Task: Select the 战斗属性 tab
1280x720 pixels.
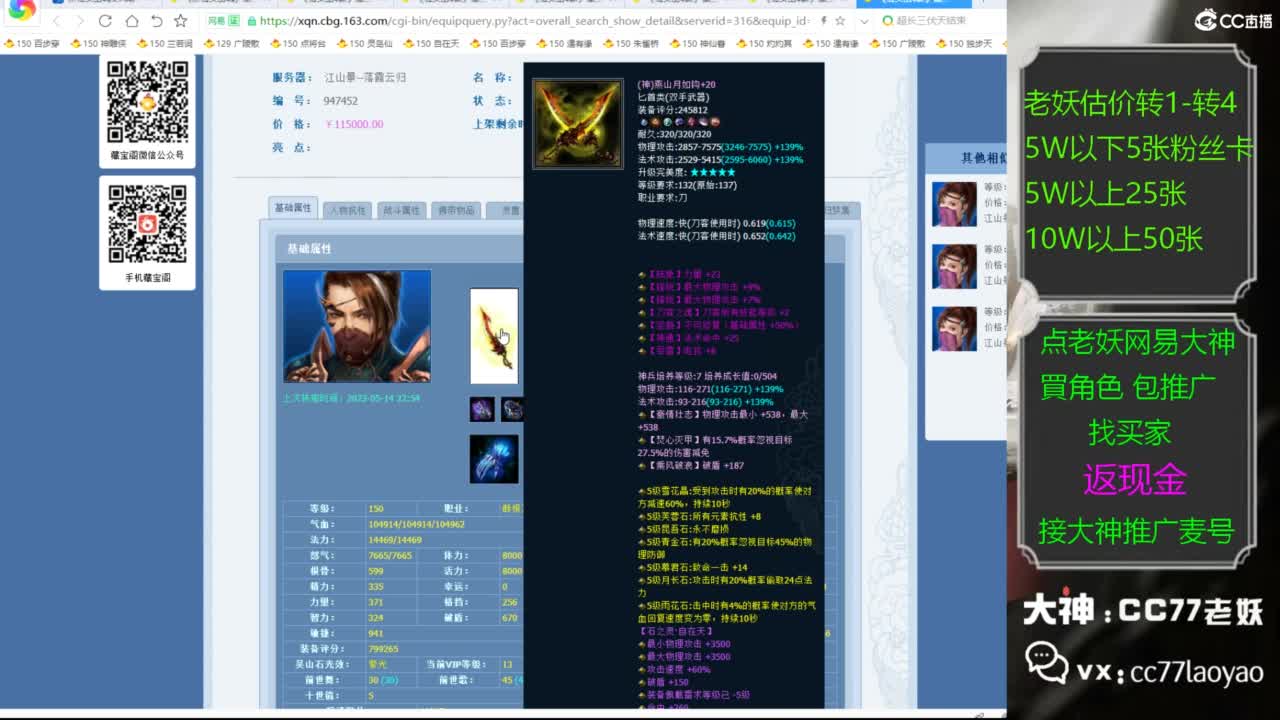Action: (x=402, y=210)
